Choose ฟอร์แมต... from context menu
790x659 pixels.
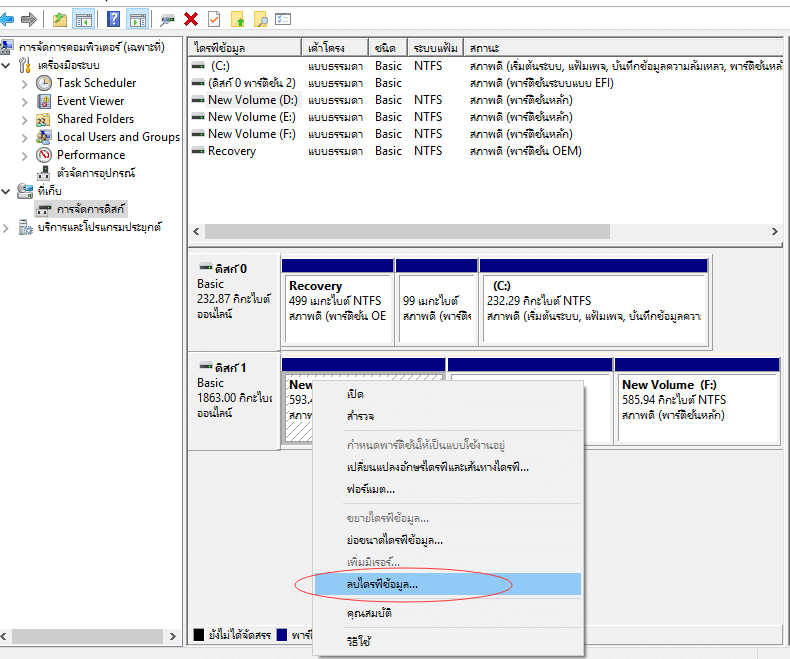pos(370,489)
